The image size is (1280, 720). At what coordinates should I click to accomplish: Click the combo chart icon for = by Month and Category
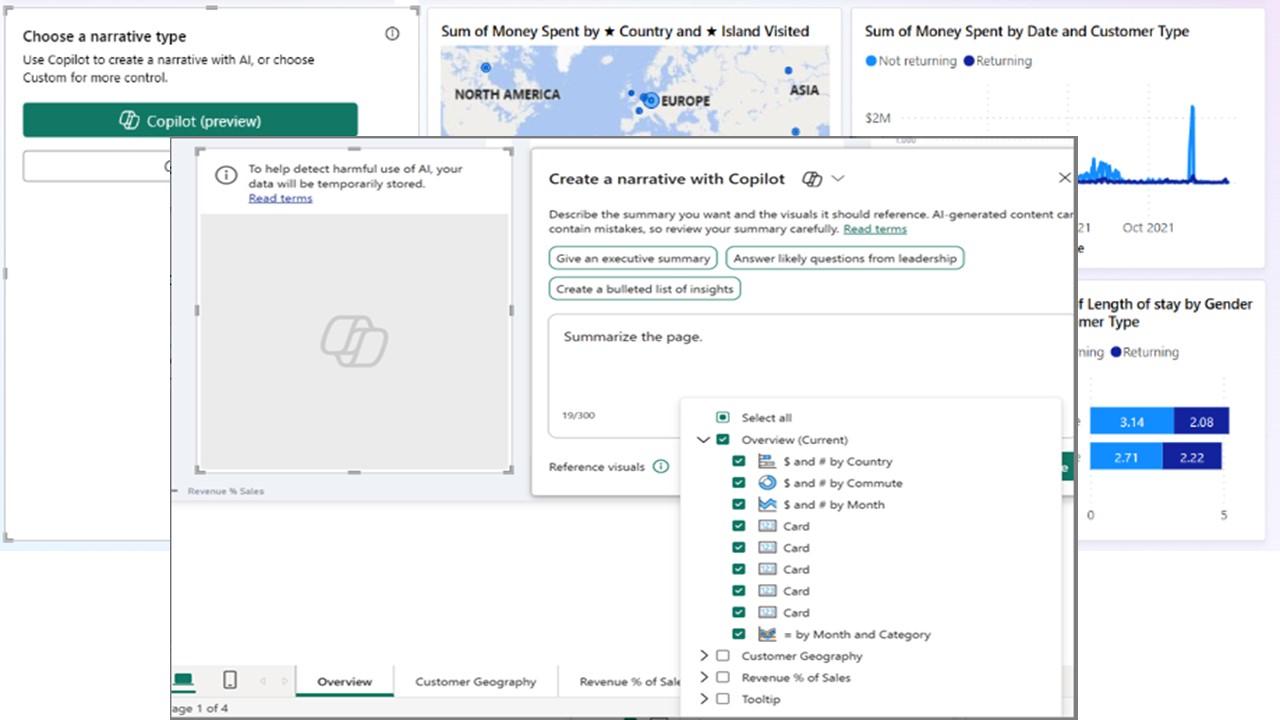coord(767,635)
